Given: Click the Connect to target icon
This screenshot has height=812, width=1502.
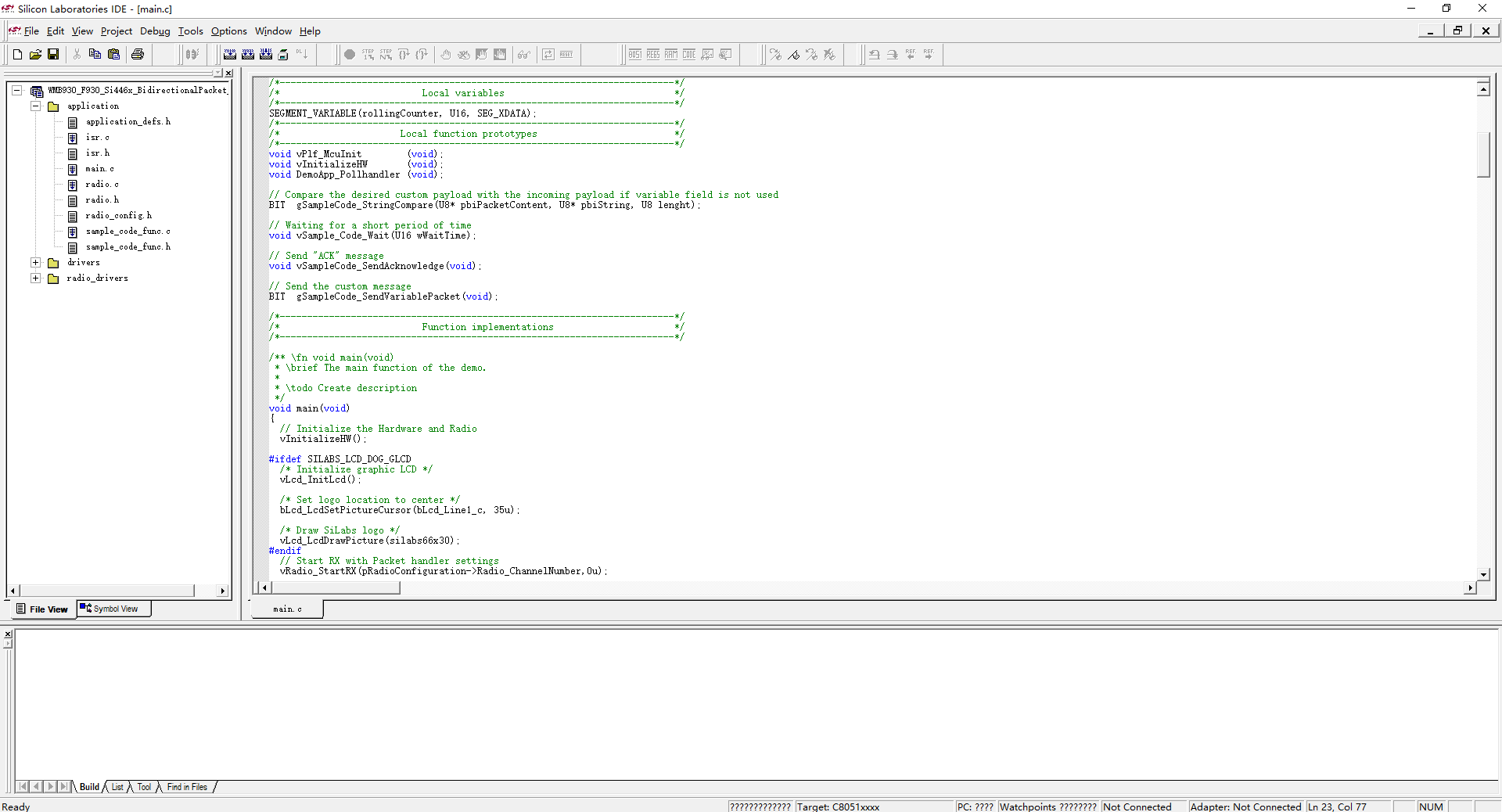Looking at the screenshot, I should click(x=192, y=54).
